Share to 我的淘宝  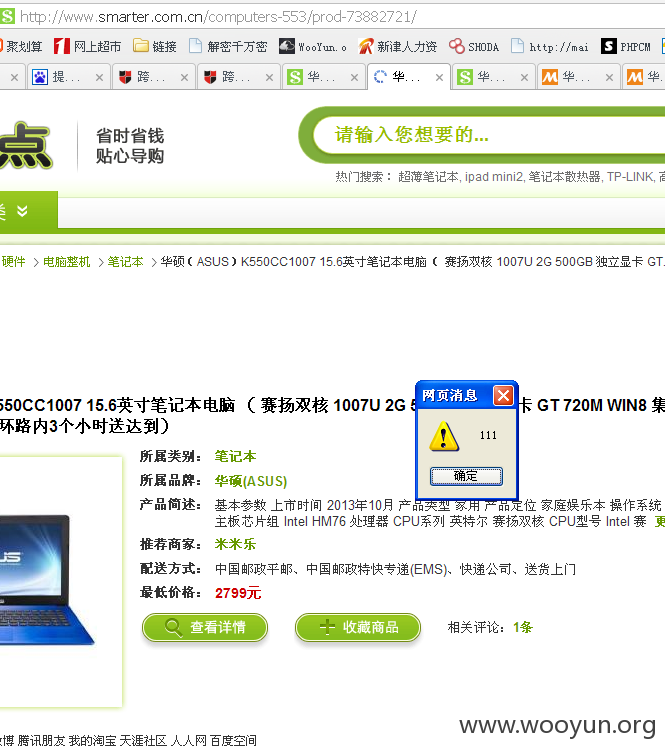(x=91, y=741)
